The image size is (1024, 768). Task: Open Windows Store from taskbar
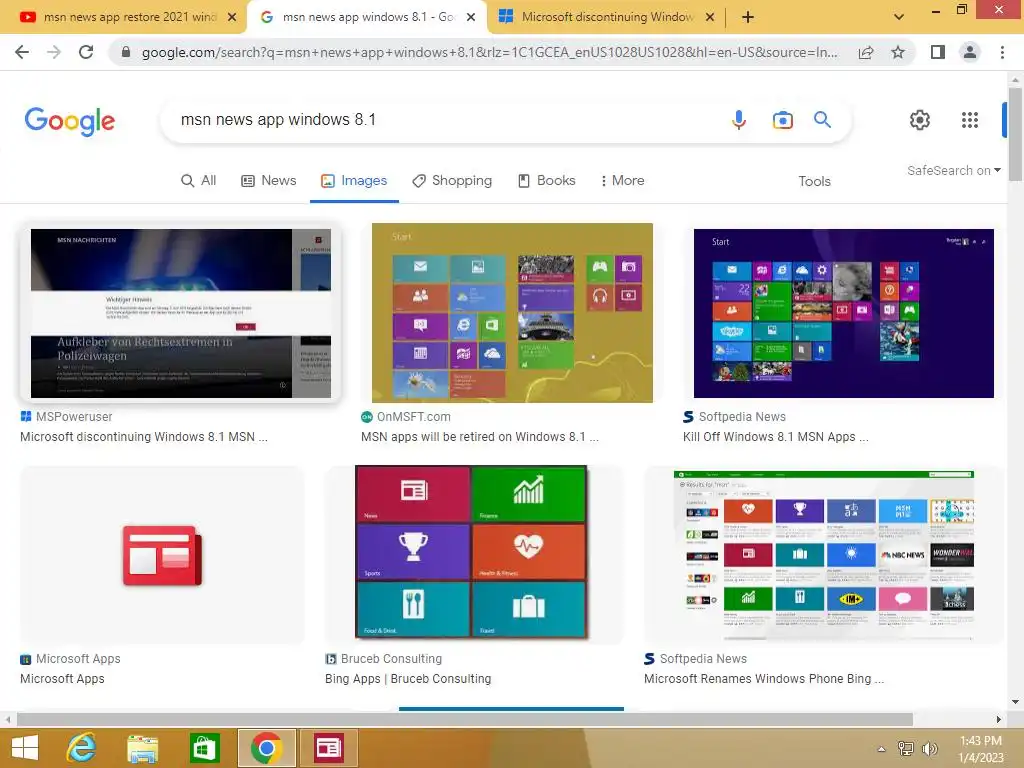(204, 748)
